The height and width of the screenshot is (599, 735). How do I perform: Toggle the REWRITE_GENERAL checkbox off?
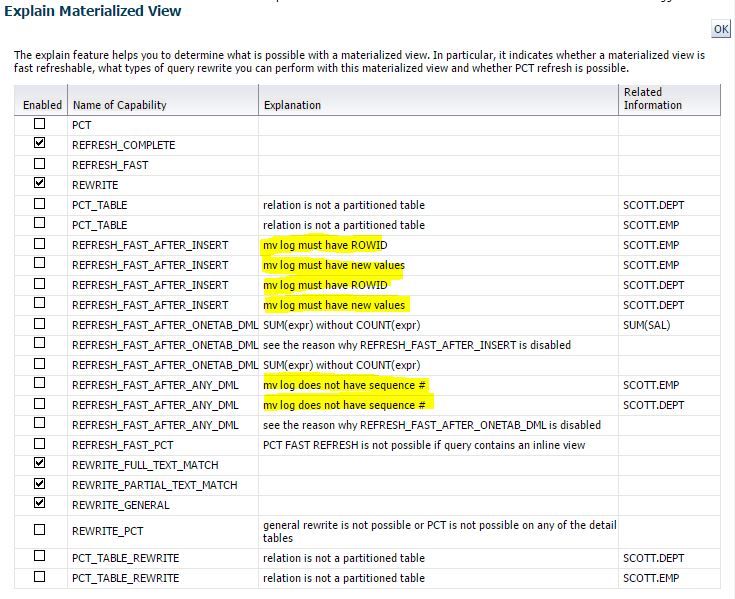point(40,504)
